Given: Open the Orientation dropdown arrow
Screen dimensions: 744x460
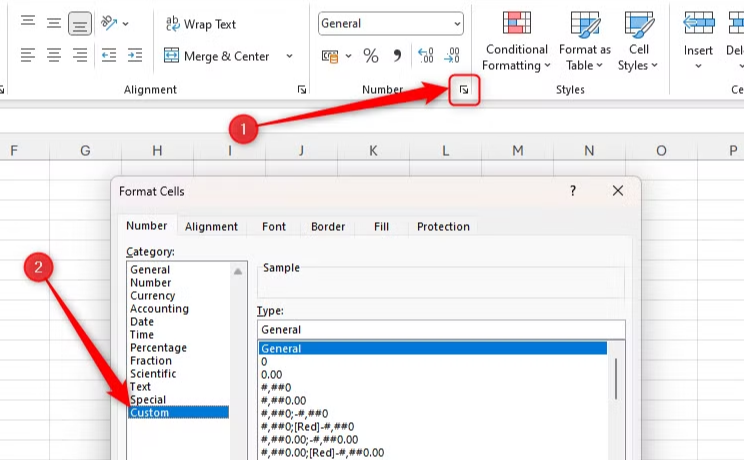Looking at the screenshot, I should pos(125,24).
